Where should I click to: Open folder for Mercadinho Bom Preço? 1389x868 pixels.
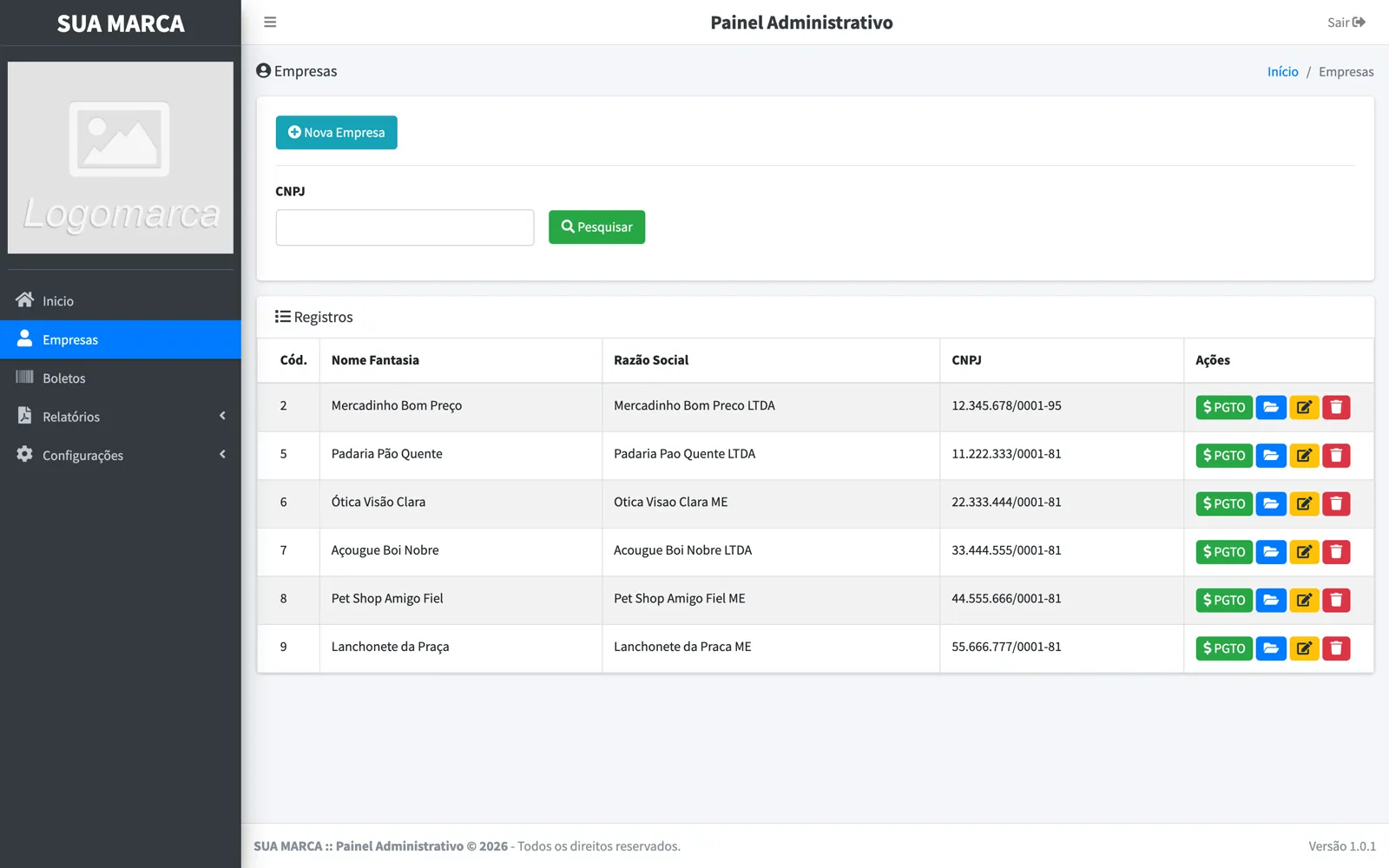tap(1271, 407)
